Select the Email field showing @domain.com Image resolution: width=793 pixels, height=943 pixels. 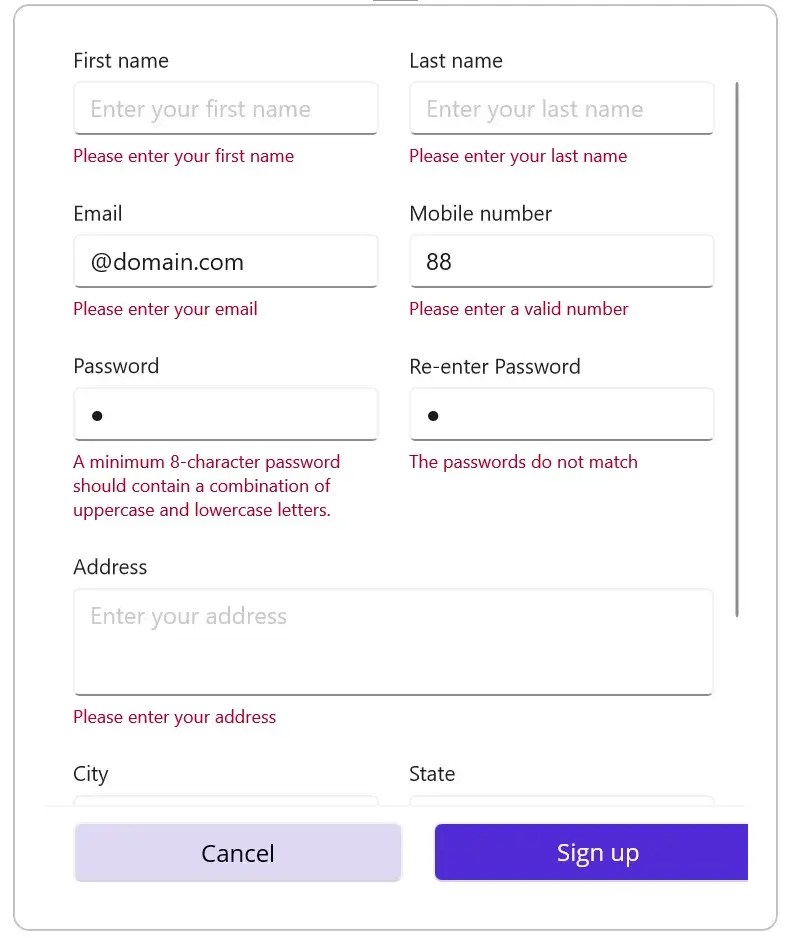pyautogui.click(x=225, y=261)
